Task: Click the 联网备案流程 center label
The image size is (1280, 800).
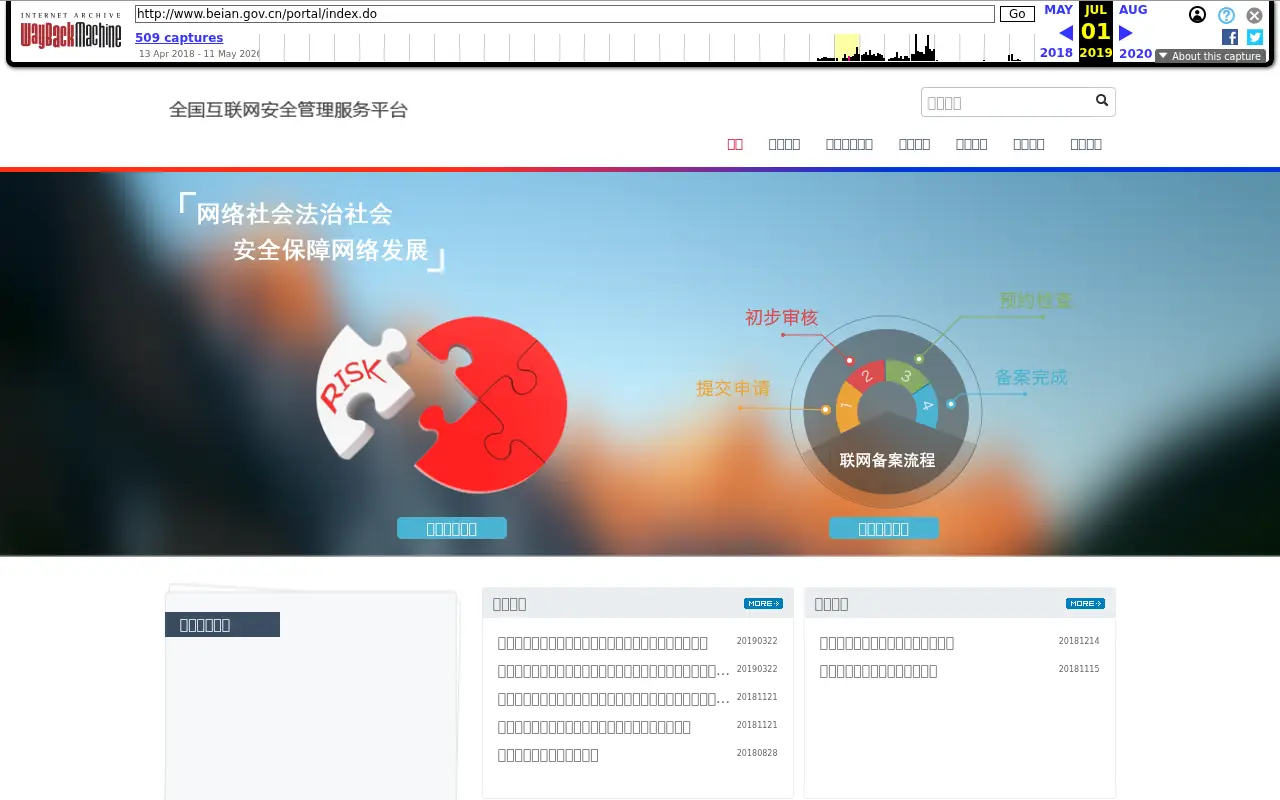Action: click(x=887, y=460)
